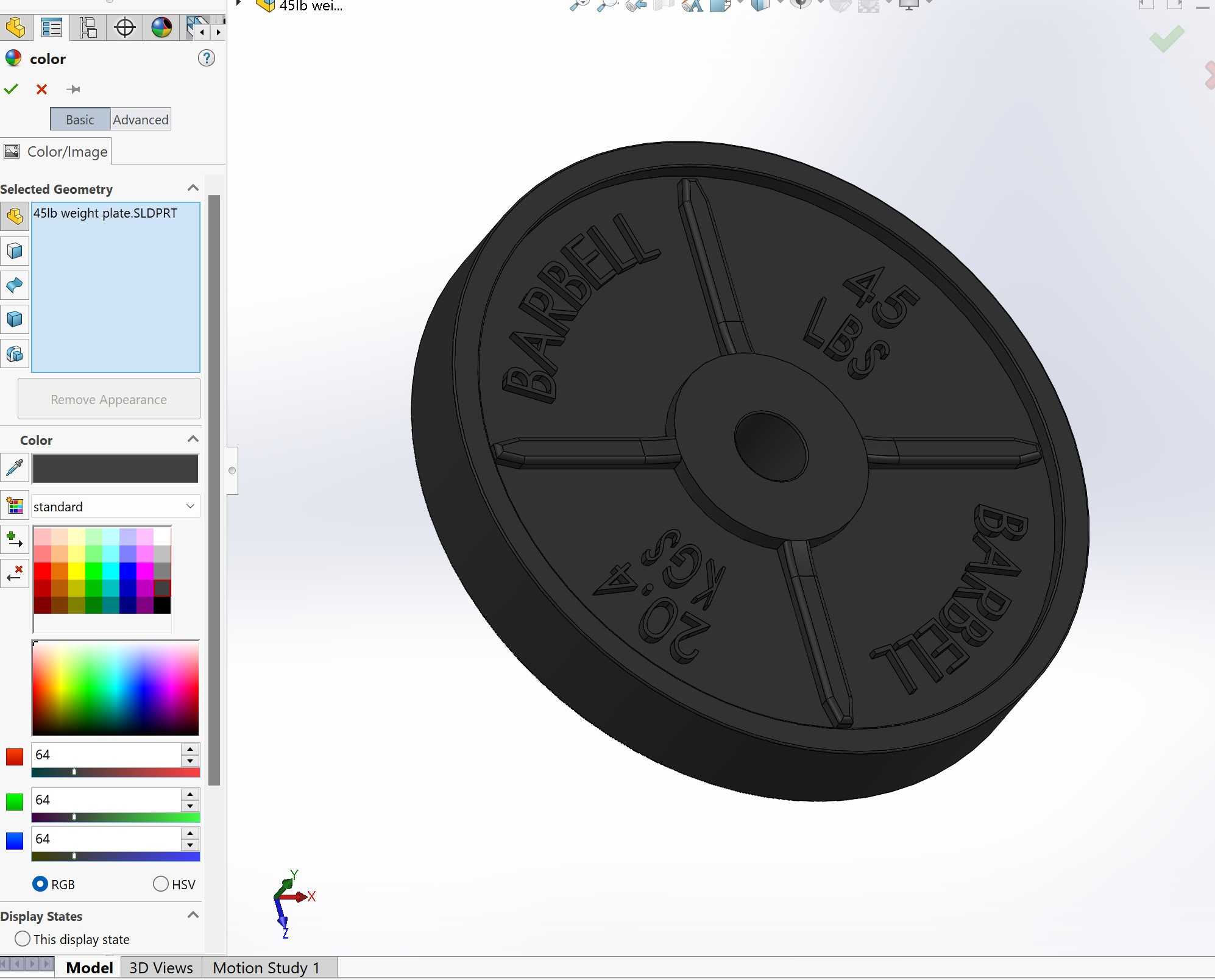This screenshot has width=1215, height=980.
Task: Pick the eyedropper color picker tool
Action: pos(15,468)
